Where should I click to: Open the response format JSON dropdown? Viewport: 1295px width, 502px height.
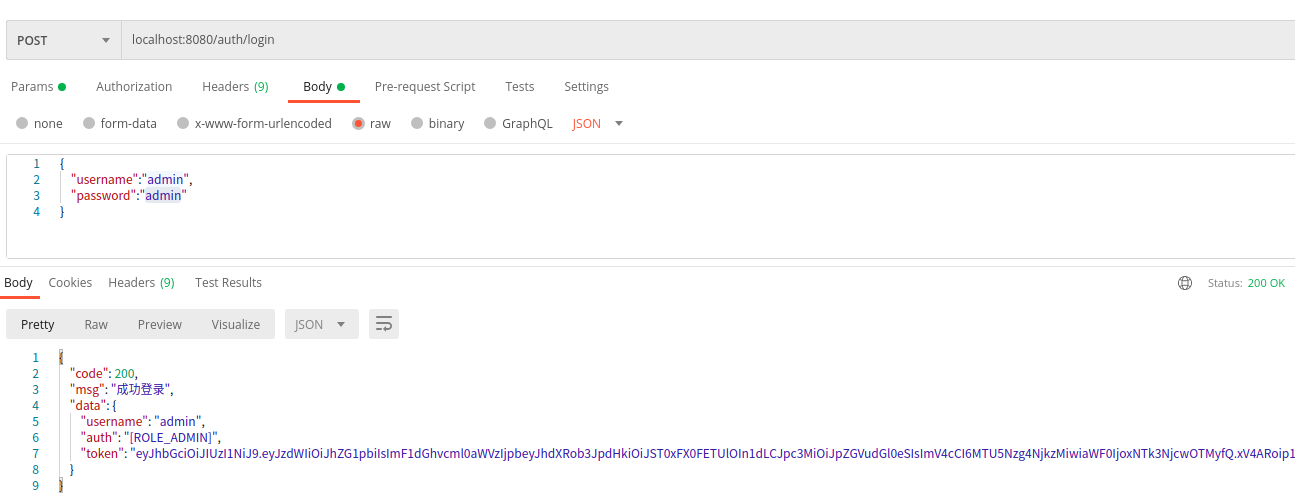pos(322,324)
